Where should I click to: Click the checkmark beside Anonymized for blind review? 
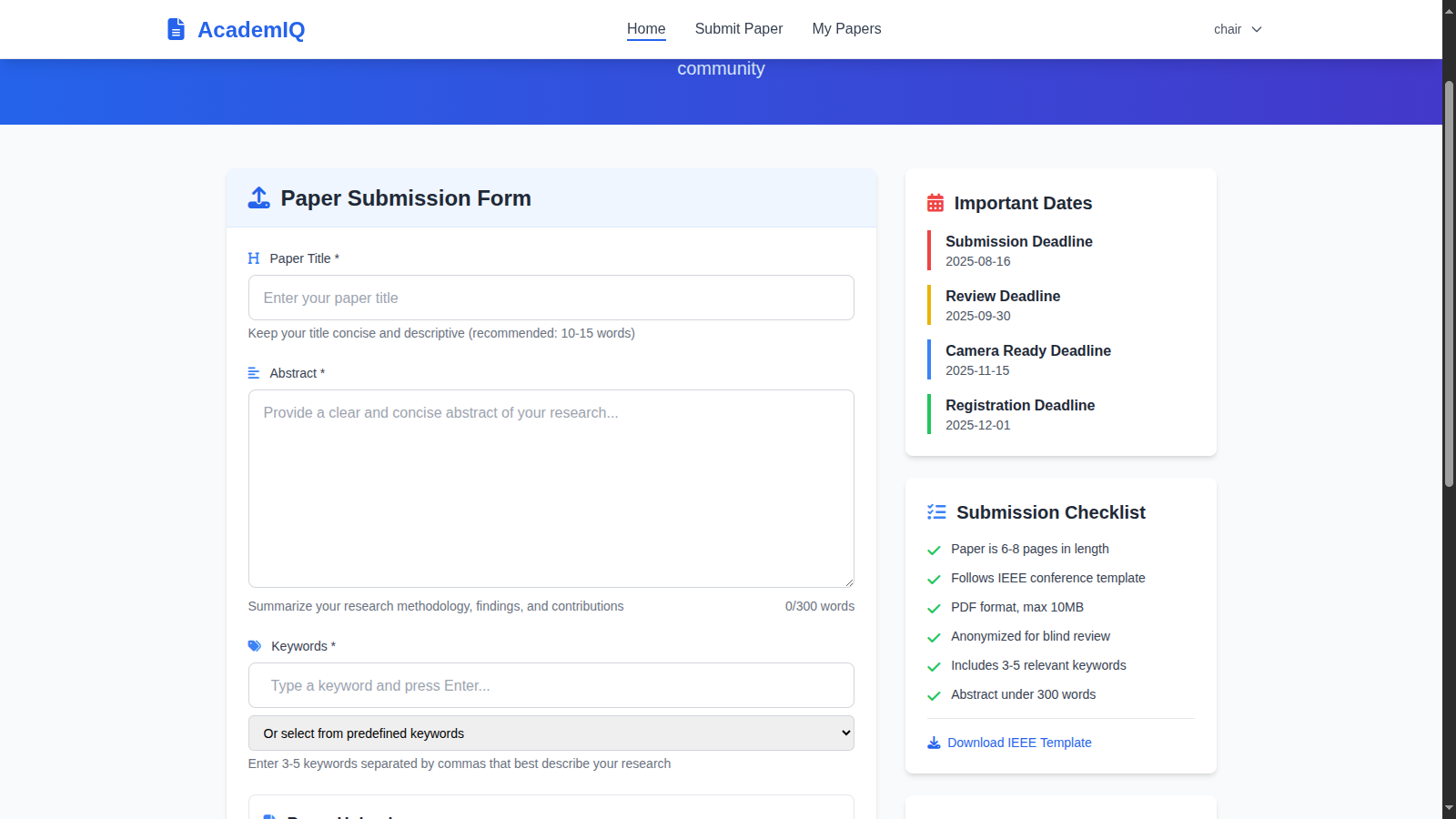pos(934,638)
